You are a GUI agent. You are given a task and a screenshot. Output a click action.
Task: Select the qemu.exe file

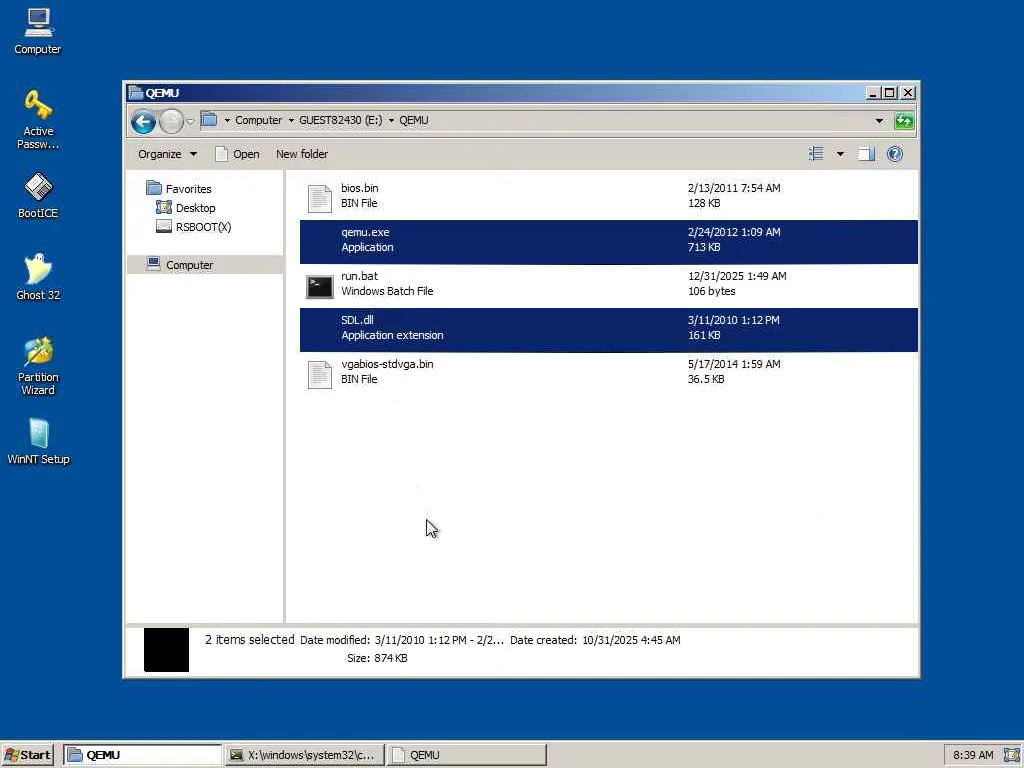[609, 242]
